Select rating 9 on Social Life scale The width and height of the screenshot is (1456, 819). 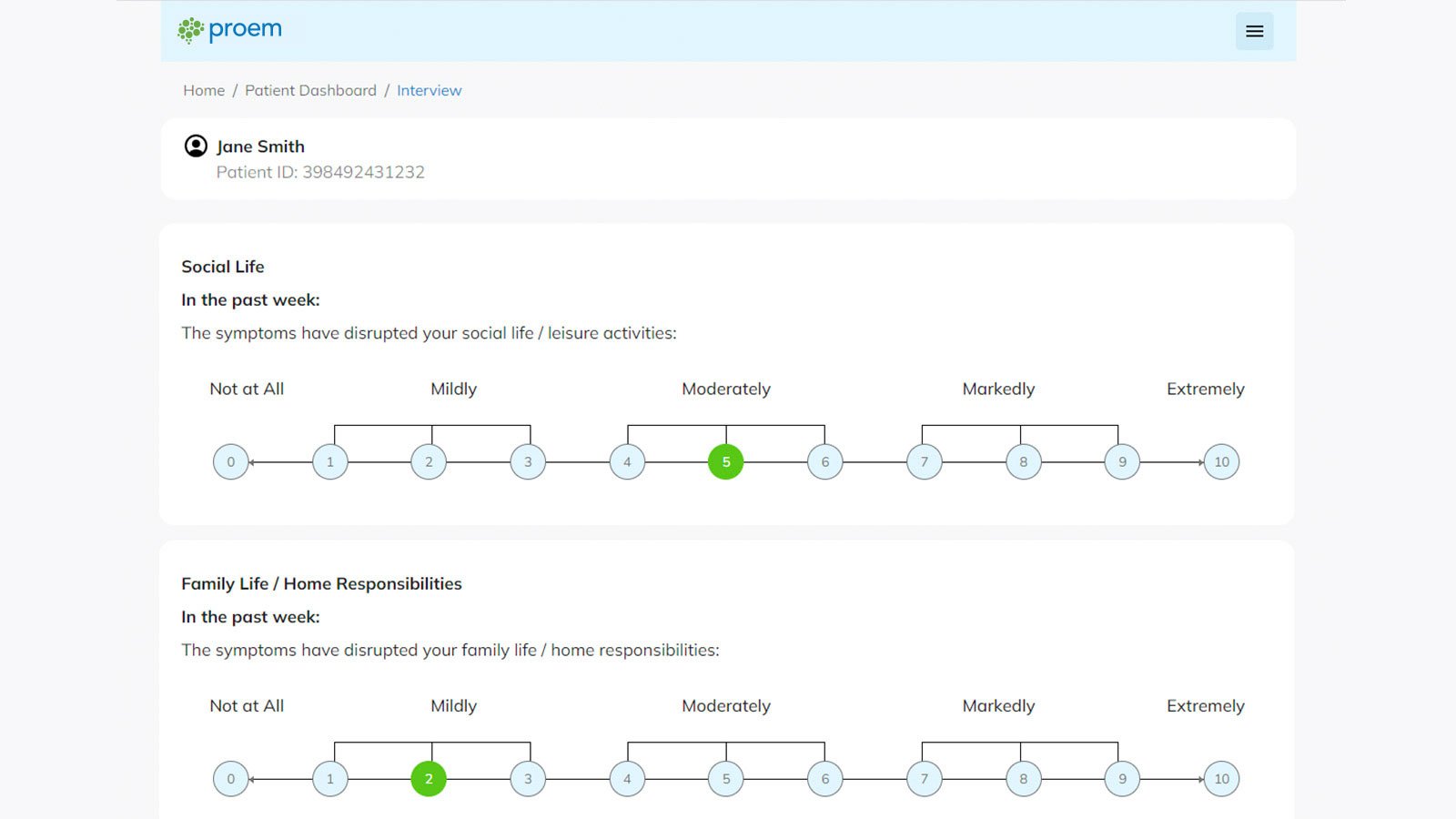[1122, 461]
